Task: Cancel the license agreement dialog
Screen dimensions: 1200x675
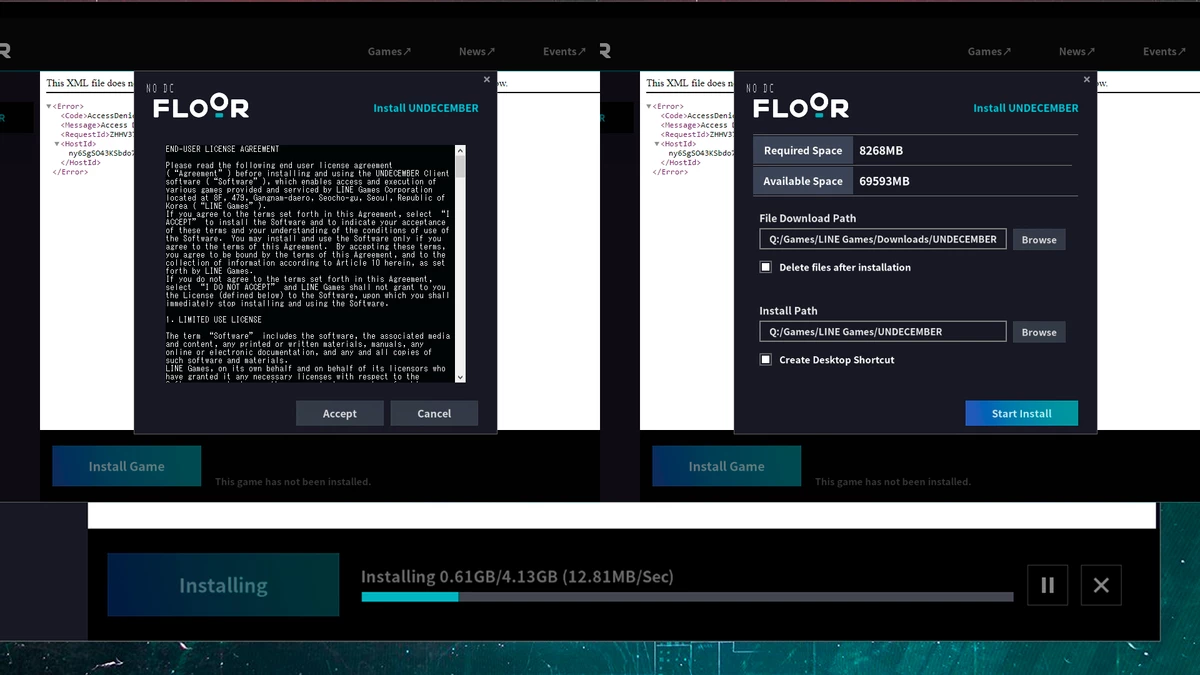Action: click(x=434, y=413)
